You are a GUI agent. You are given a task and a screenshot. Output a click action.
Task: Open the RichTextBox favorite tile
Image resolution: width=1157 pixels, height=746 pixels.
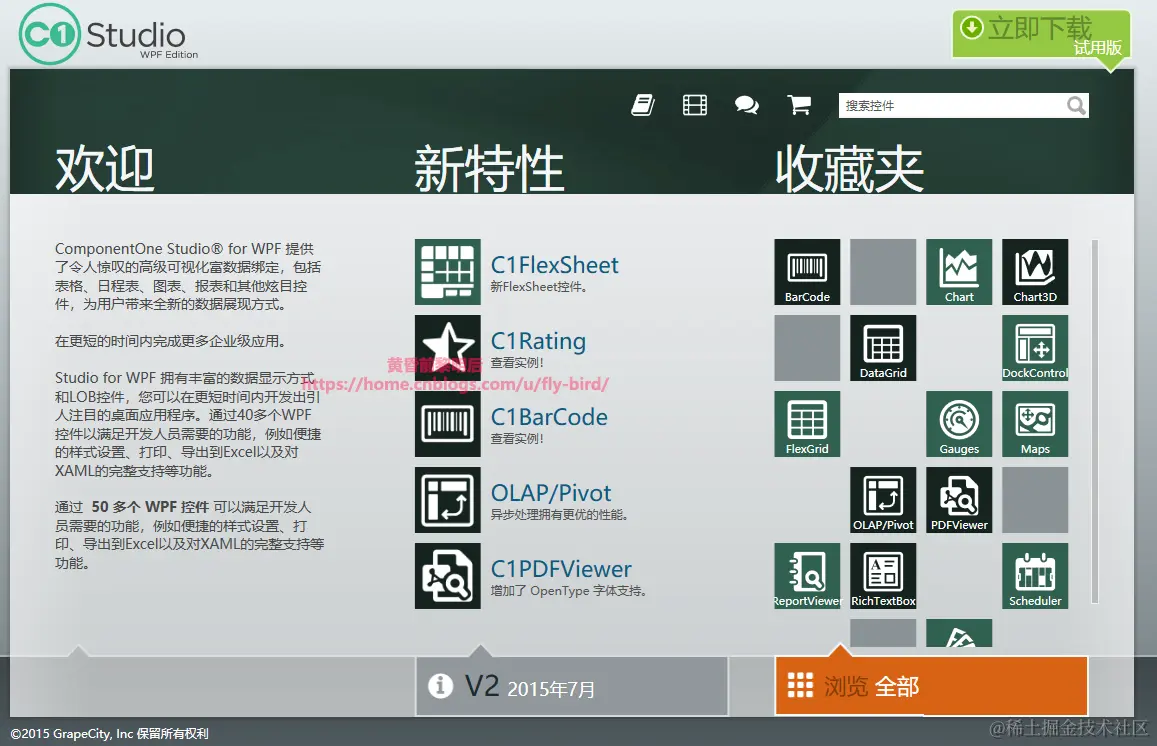883,576
